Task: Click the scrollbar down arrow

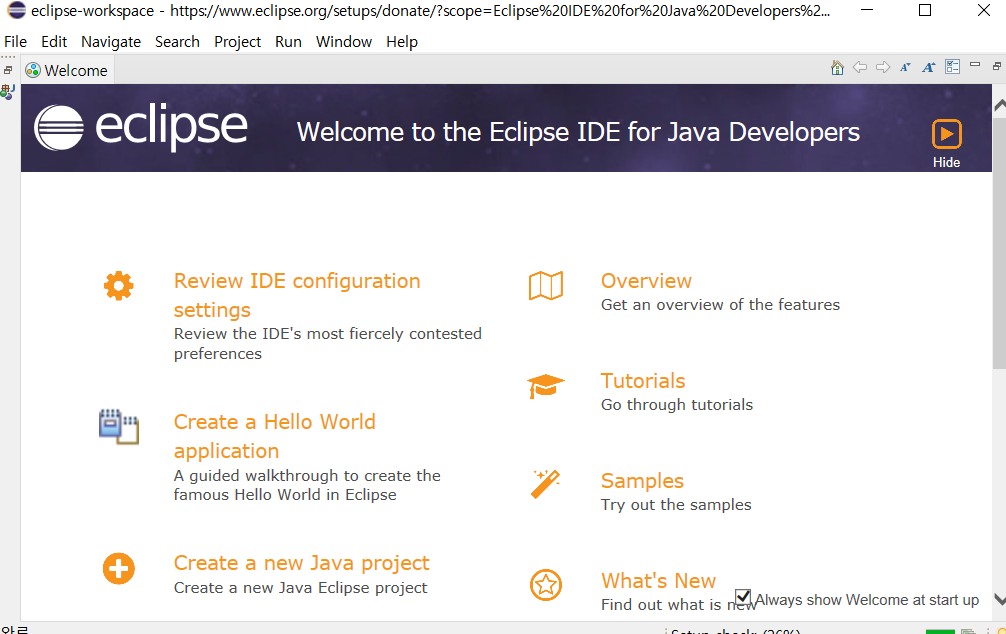Action: 1000,599
